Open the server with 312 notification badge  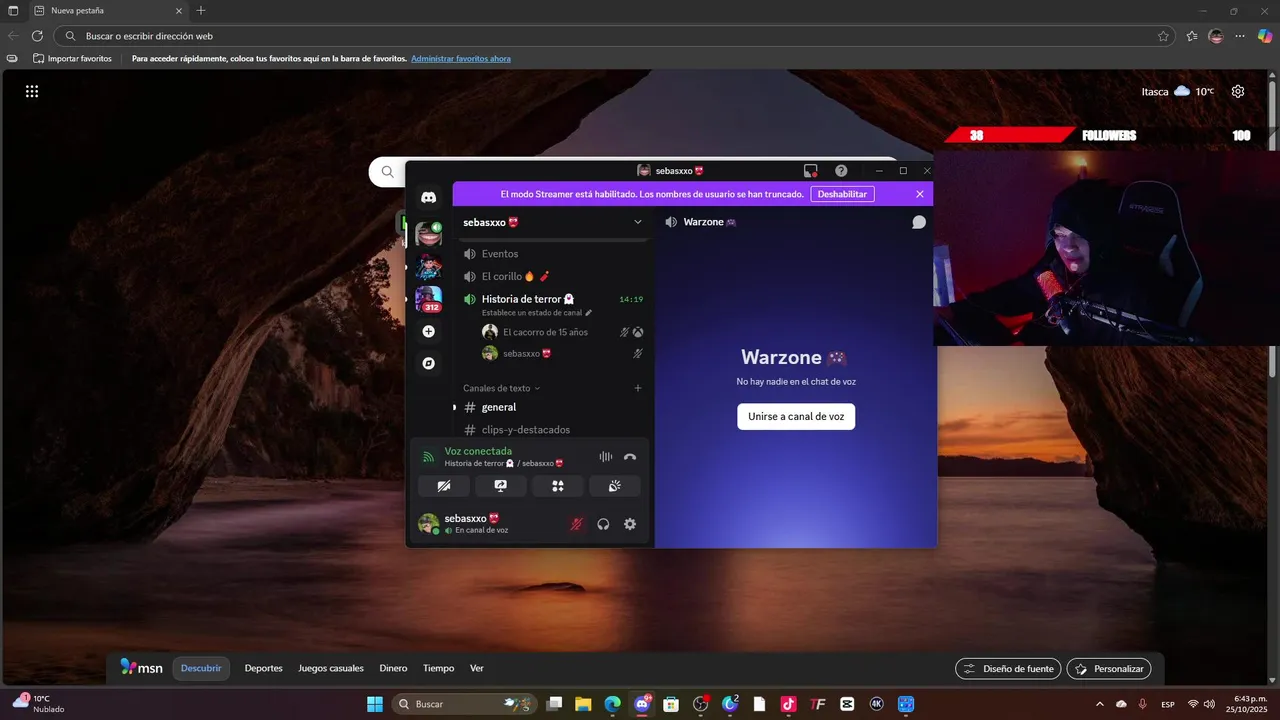[x=429, y=299]
